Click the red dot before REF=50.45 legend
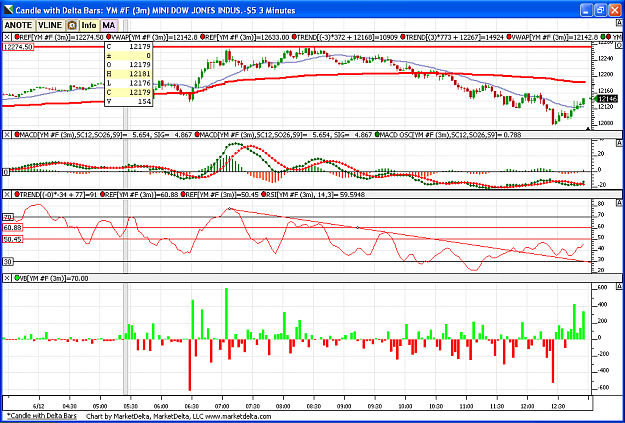The height and width of the screenshot is (423, 625). (183, 195)
